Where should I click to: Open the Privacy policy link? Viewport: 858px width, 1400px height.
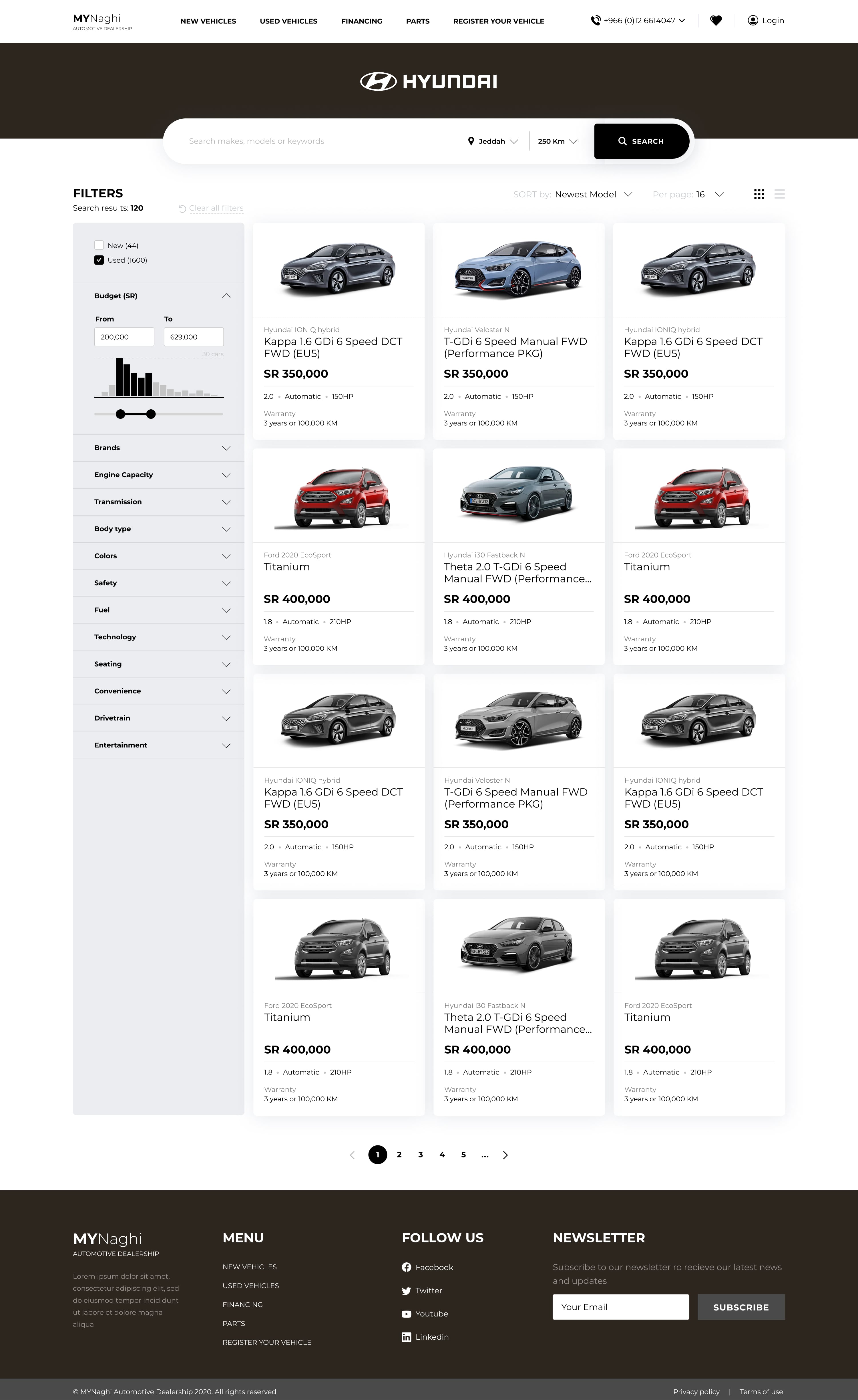coord(696,1391)
